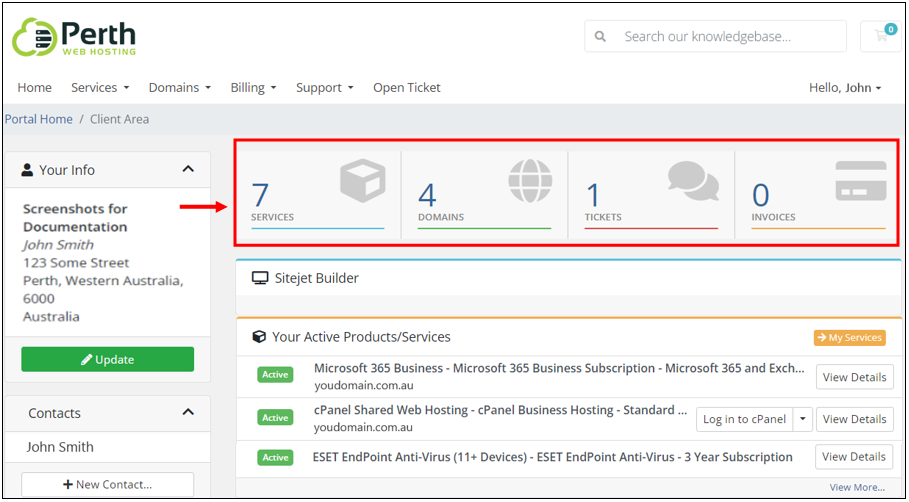
Task: Click the New Contact button
Action: tap(108, 484)
